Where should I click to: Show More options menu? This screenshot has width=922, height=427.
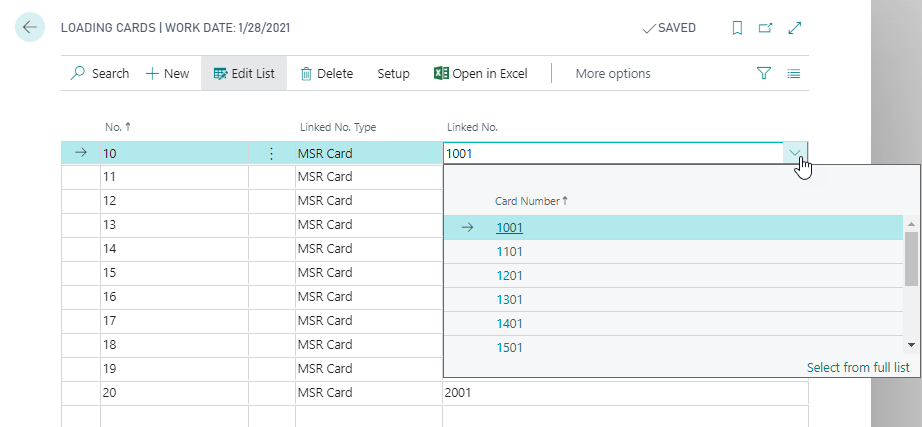point(613,73)
